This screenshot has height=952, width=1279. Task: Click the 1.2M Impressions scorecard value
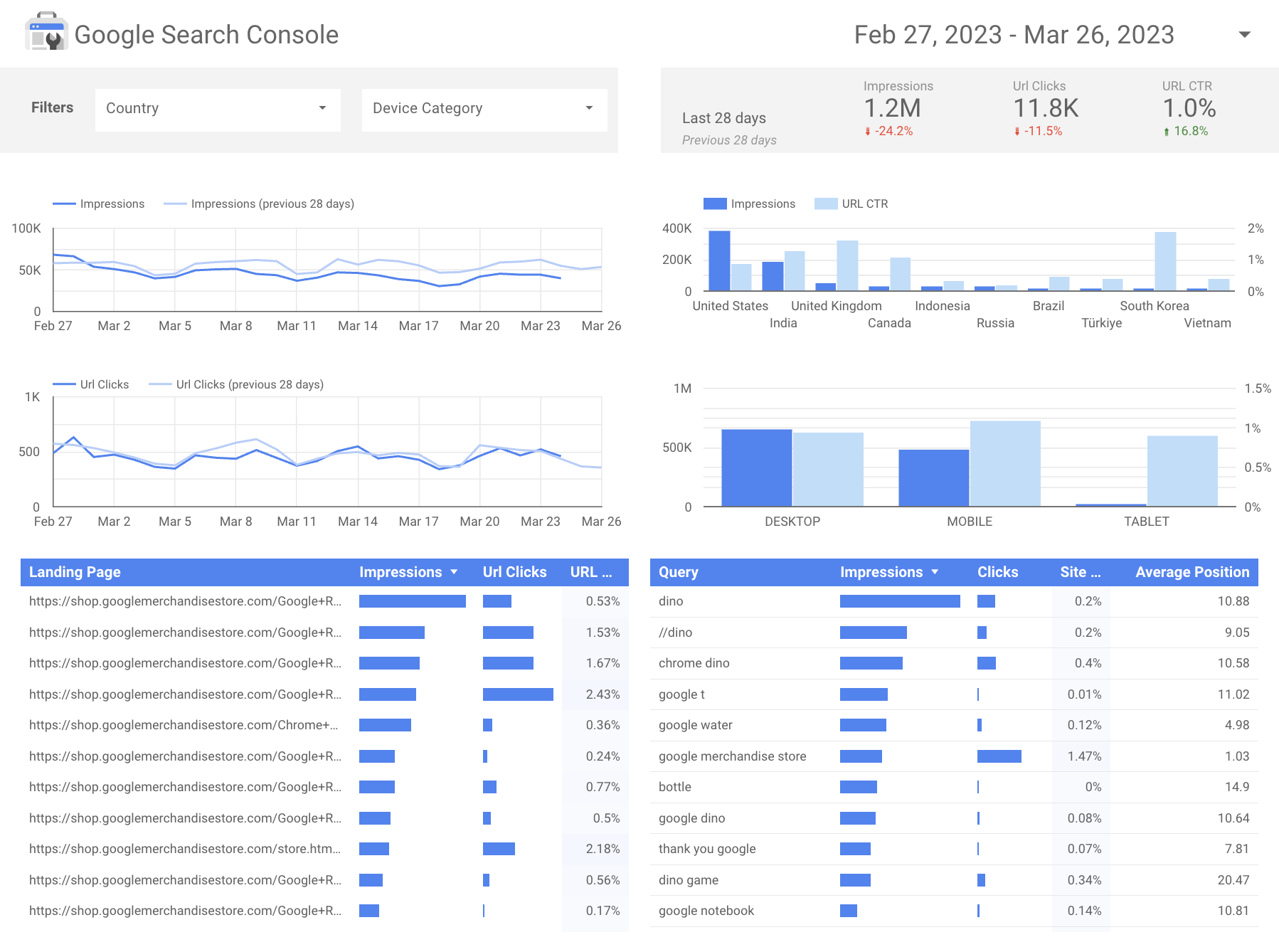(x=892, y=108)
